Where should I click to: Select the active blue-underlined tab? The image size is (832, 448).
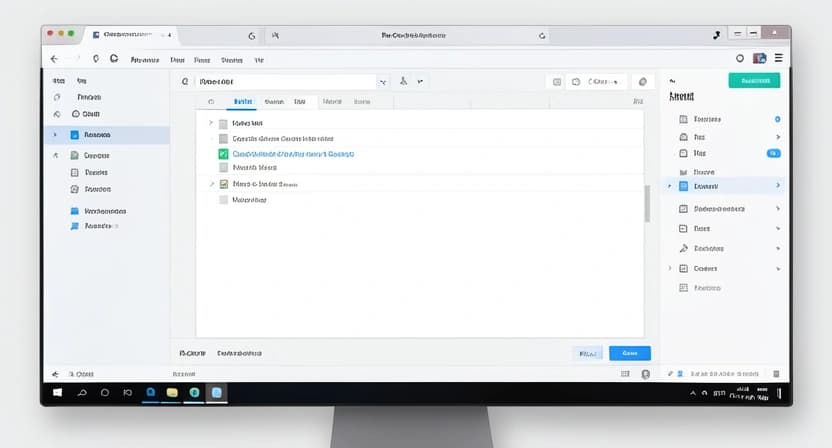click(x=242, y=101)
